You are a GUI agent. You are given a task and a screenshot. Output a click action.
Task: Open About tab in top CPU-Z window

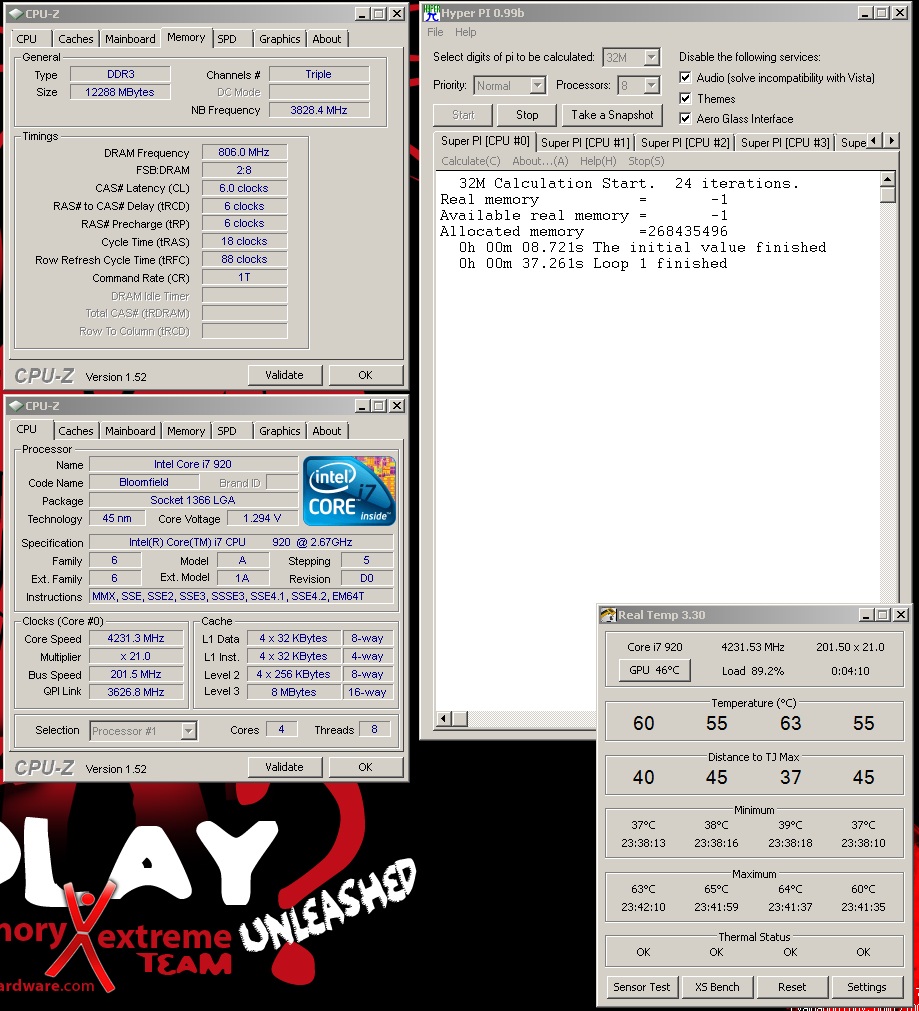pyautogui.click(x=327, y=39)
